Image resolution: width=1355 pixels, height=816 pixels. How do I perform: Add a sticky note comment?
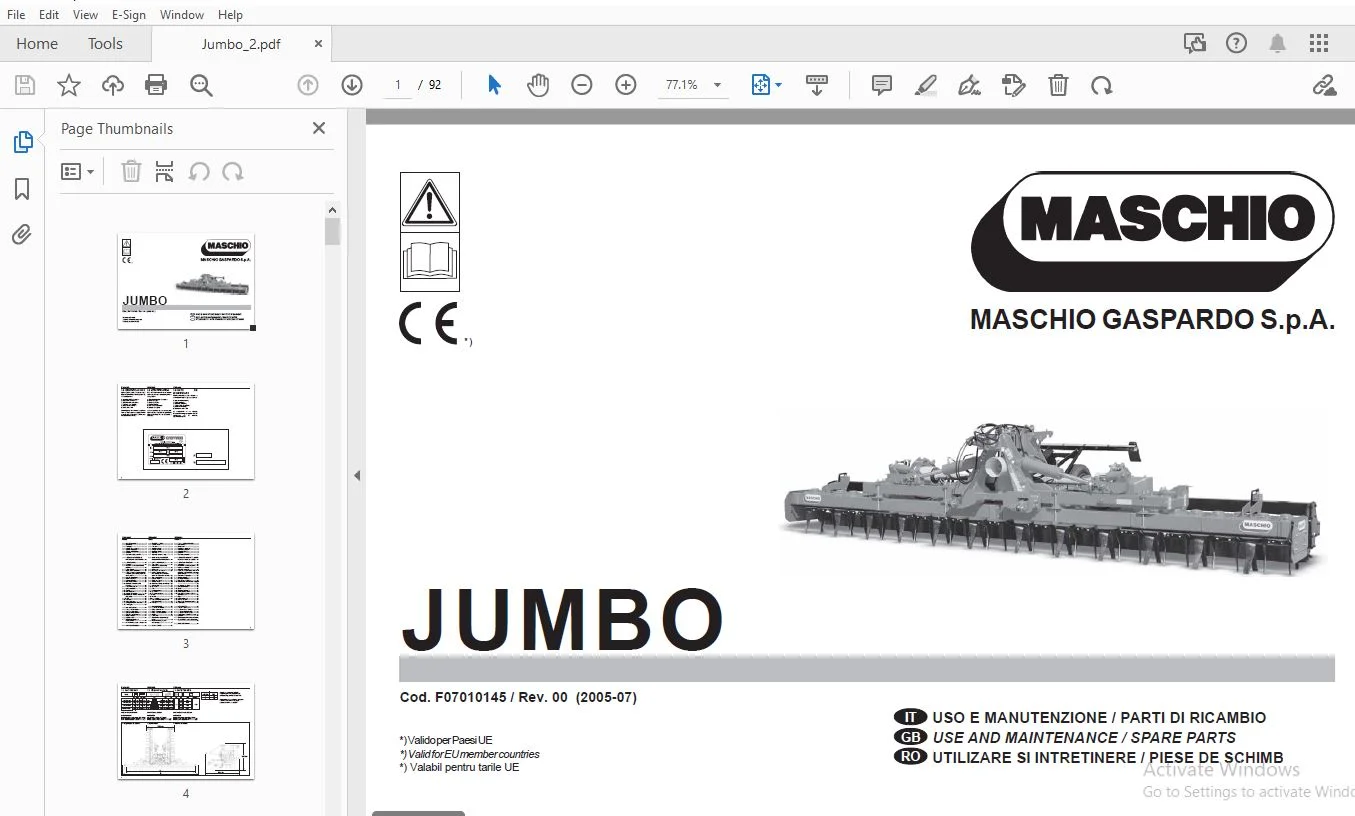(x=882, y=86)
